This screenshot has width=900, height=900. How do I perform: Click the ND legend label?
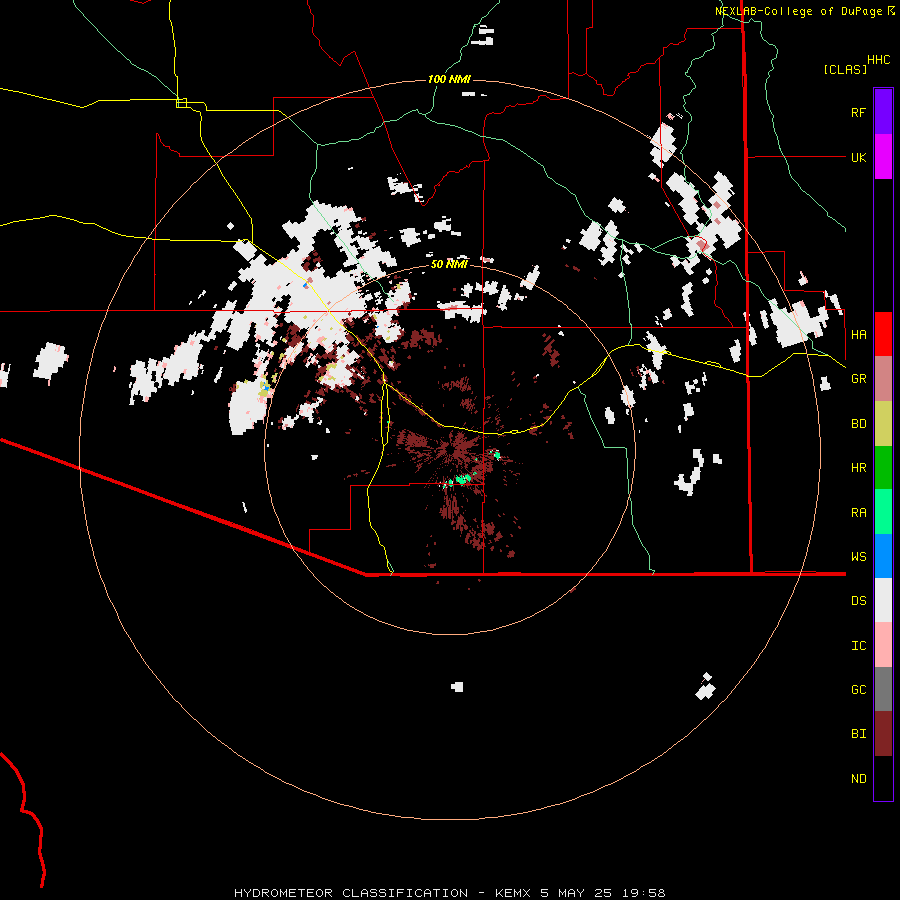(858, 779)
